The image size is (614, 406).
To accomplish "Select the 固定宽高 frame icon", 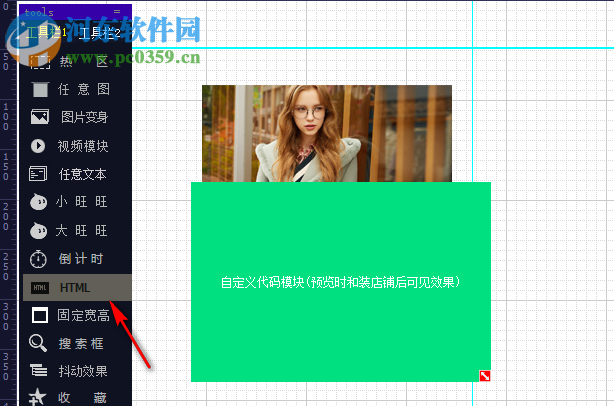I will [40, 315].
